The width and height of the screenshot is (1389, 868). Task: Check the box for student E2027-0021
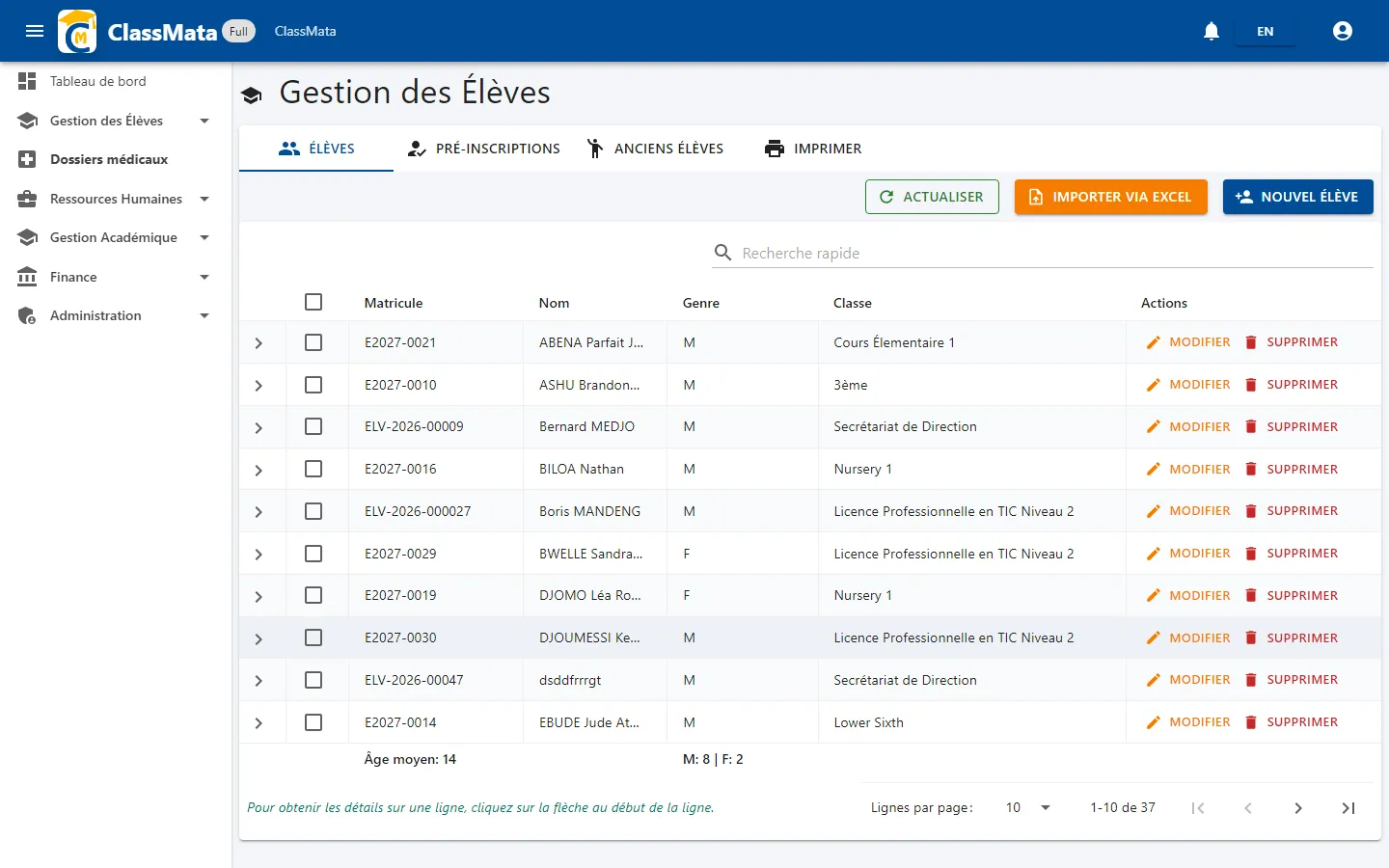click(313, 342)
